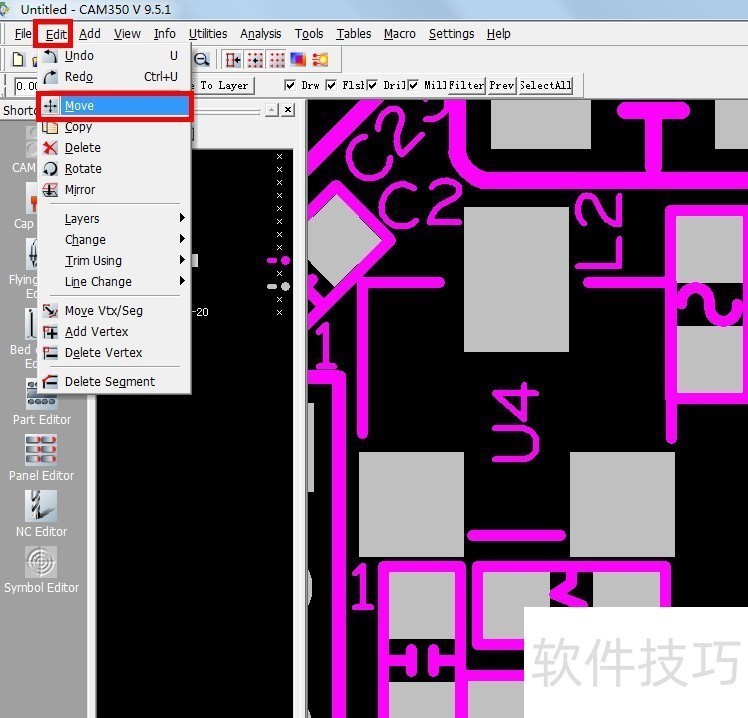Screen dimensions: 748x718
Task: Launch the Symbol Editor shortcut
Action: [x=41, y=561]
